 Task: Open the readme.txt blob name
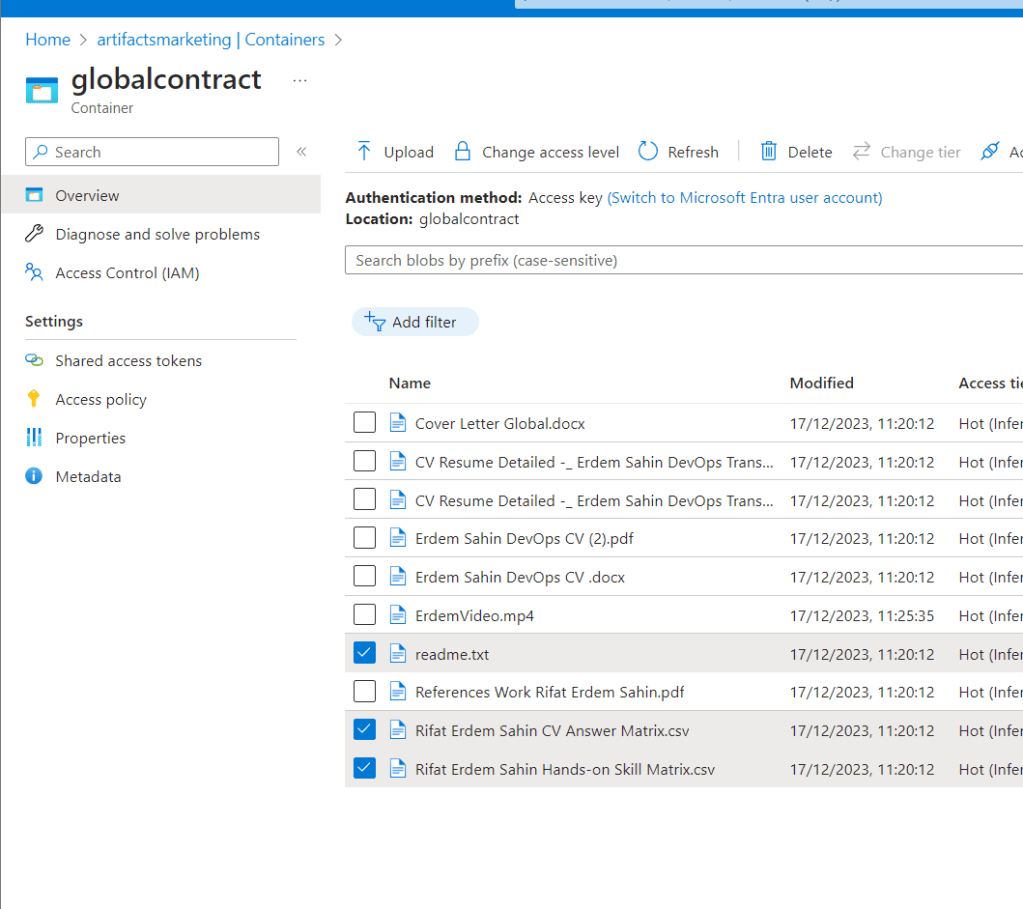tap(451, 654)
